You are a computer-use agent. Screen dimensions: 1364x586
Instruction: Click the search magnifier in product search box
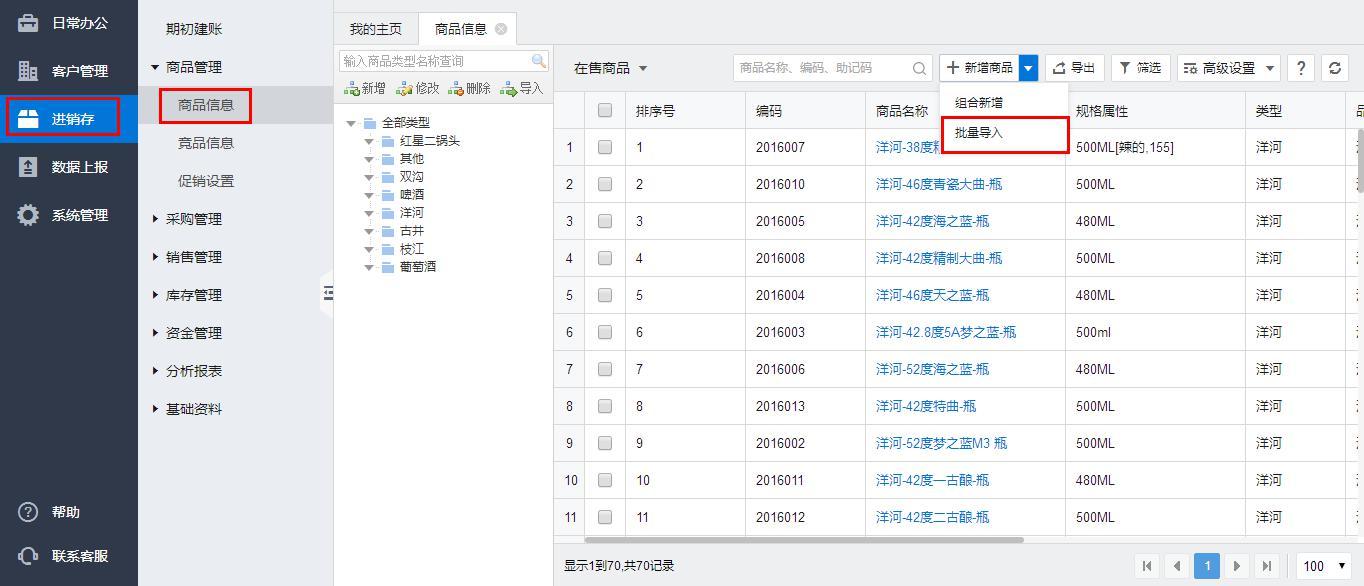pyautogui.click(x=919, y=68)
